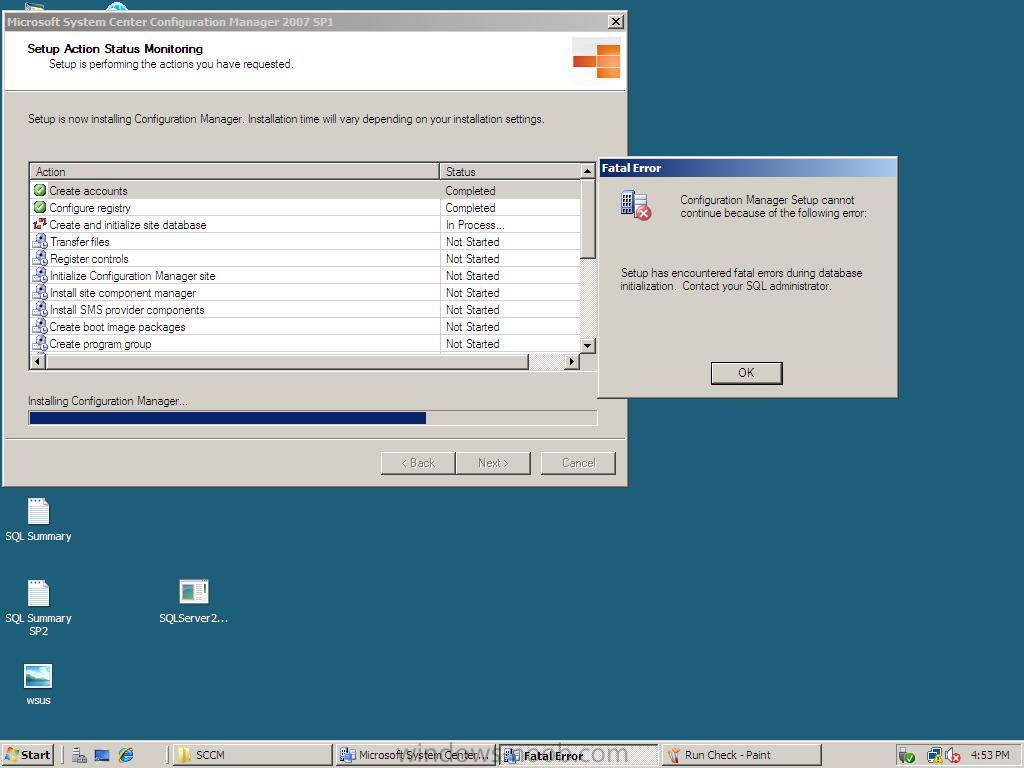Click the Cancel button in Setup window
Screen dimensions: 1024x768
click(x=578, y=463)
